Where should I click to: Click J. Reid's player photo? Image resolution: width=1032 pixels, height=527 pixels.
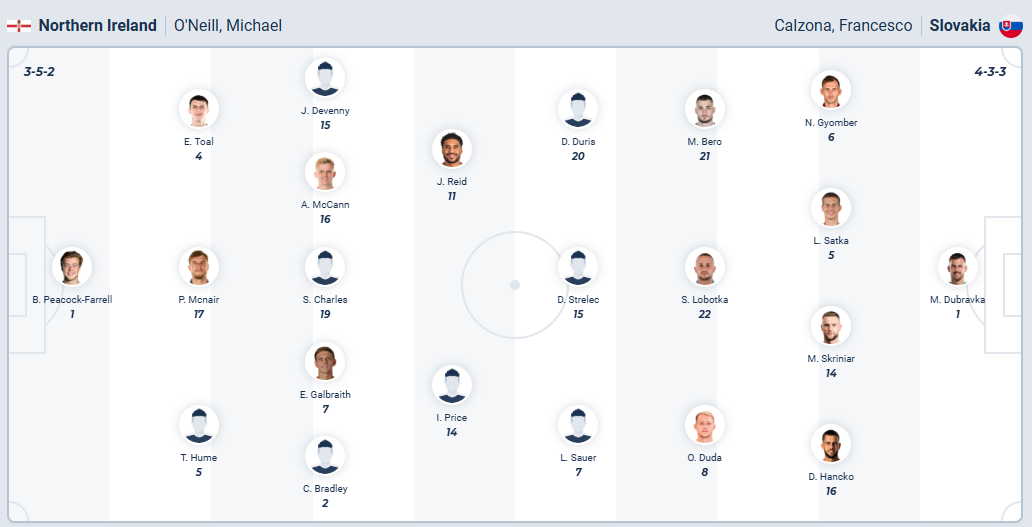coord(452,149)
